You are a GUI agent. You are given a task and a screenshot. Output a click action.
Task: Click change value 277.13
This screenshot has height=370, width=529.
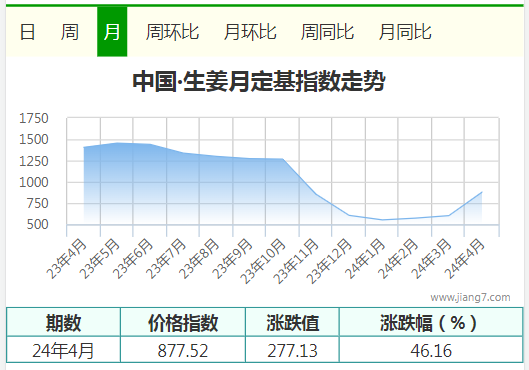(293, 350)
